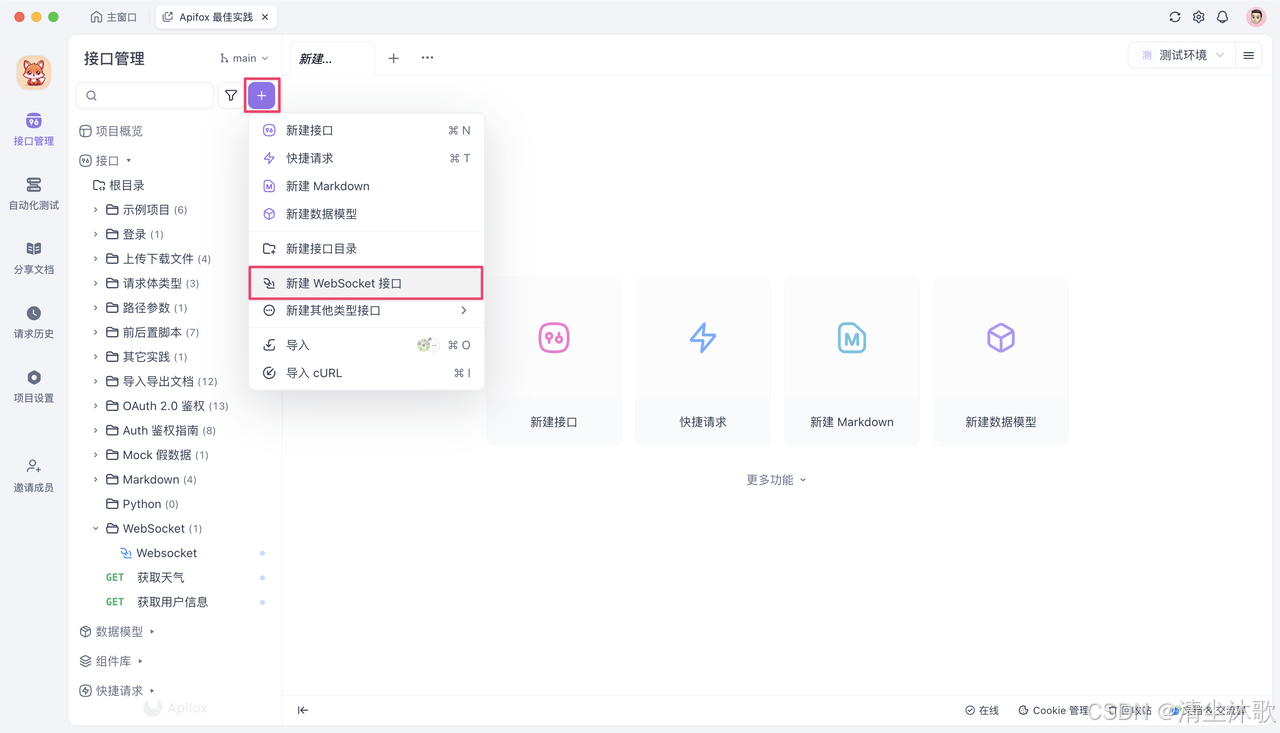Viewport: 1280px width, 733px height.
Task: Open Cookie 管理 in the status bar
Action: click(1053, 710)
